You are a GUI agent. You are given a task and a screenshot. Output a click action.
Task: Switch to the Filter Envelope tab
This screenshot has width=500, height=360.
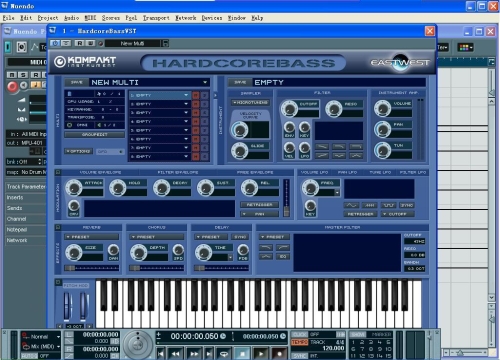(178, 172)
